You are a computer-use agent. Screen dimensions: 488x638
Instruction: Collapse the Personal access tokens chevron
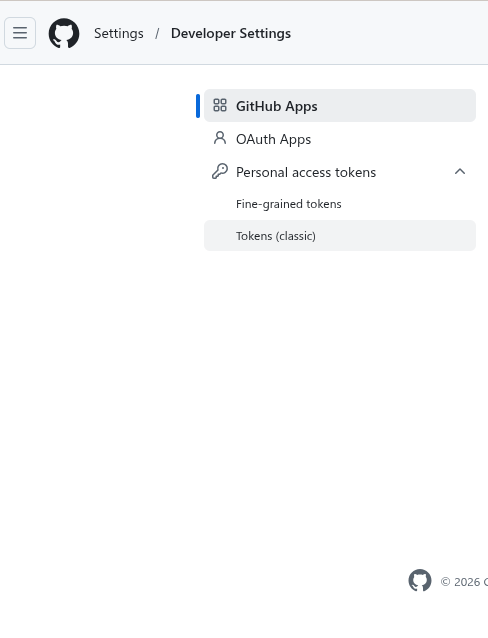(x=460, y=172)
